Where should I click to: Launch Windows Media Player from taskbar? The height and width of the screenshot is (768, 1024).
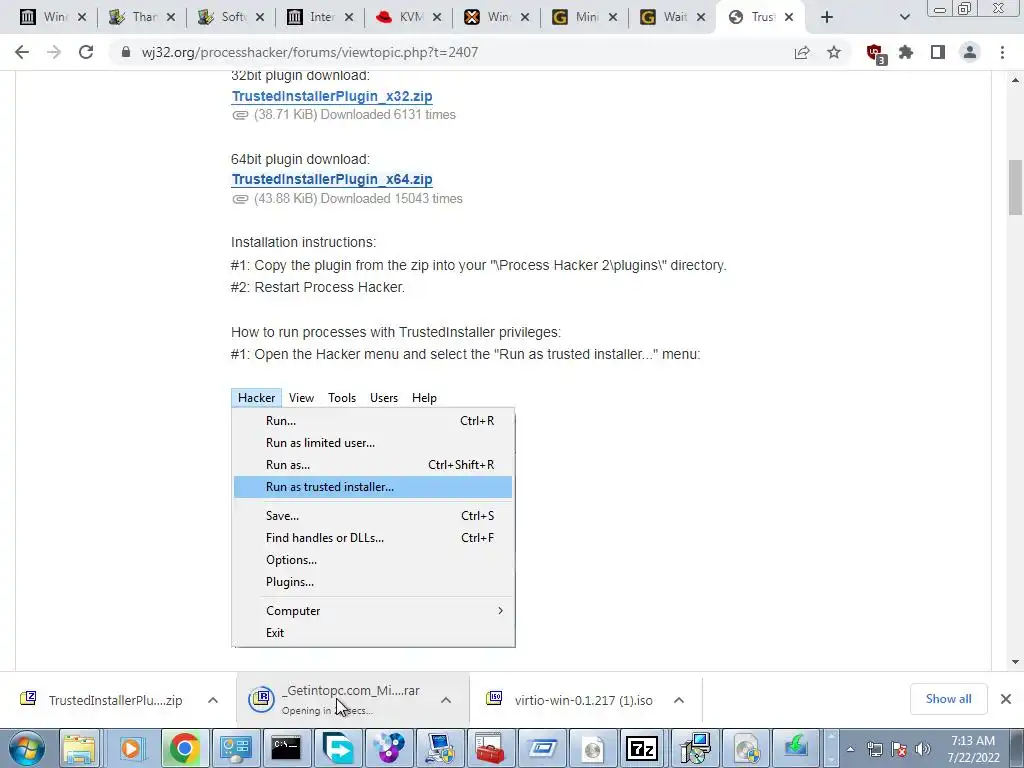pyautogui.click(x=131, y=748)
